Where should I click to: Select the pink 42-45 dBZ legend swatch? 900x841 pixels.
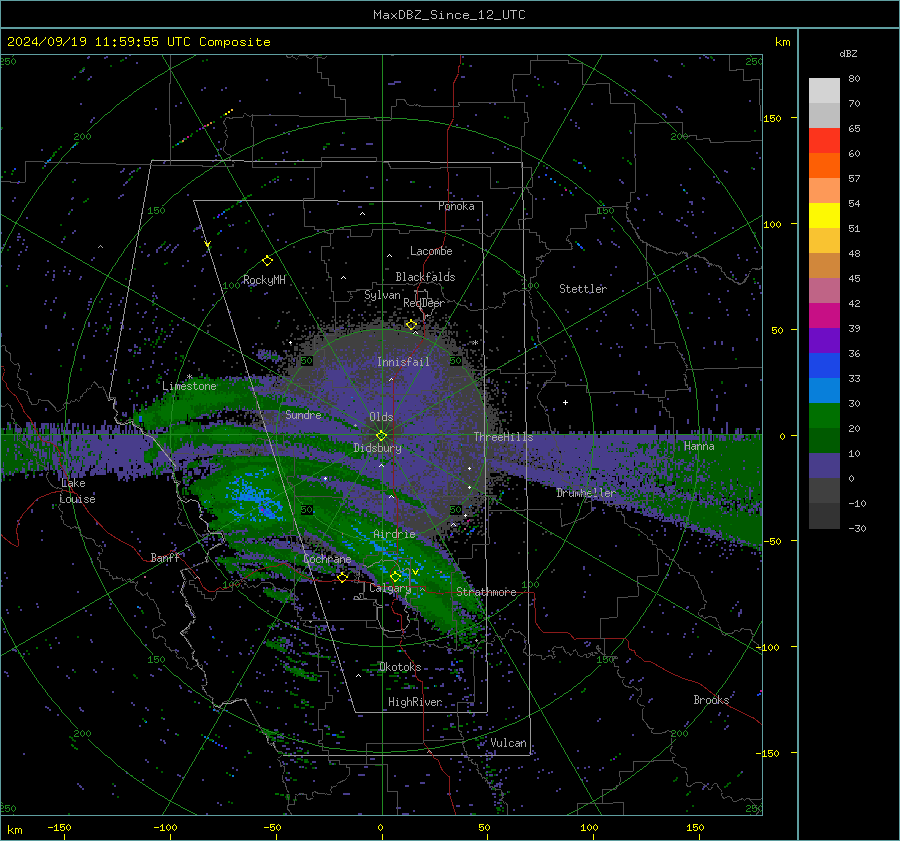[x=824, y=291]
